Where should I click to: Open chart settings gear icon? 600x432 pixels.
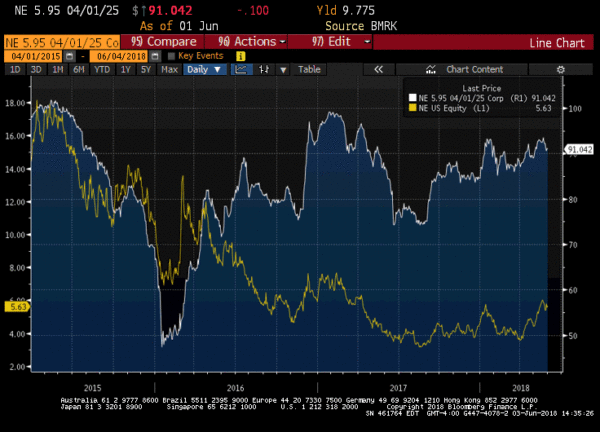[x=561, y=70]
